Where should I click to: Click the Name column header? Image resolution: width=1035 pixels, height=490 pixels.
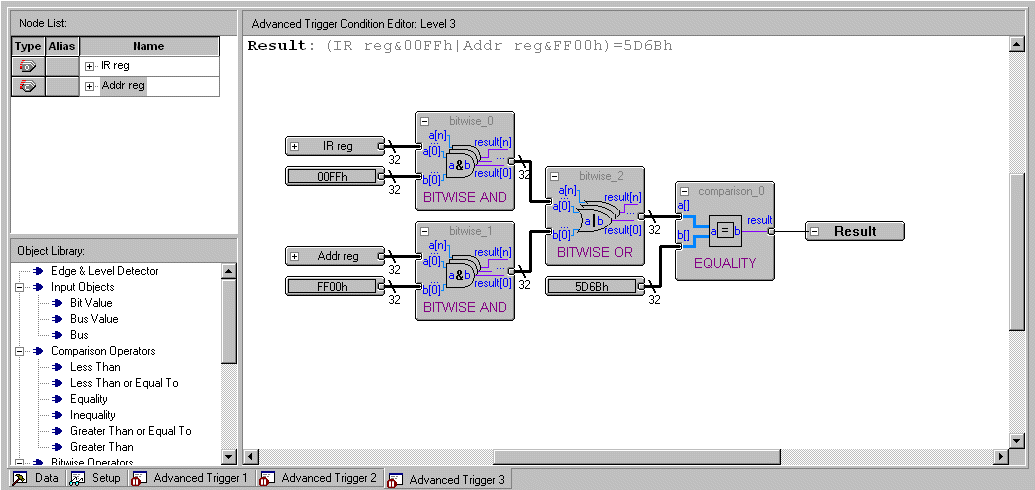tap(148, 46)
